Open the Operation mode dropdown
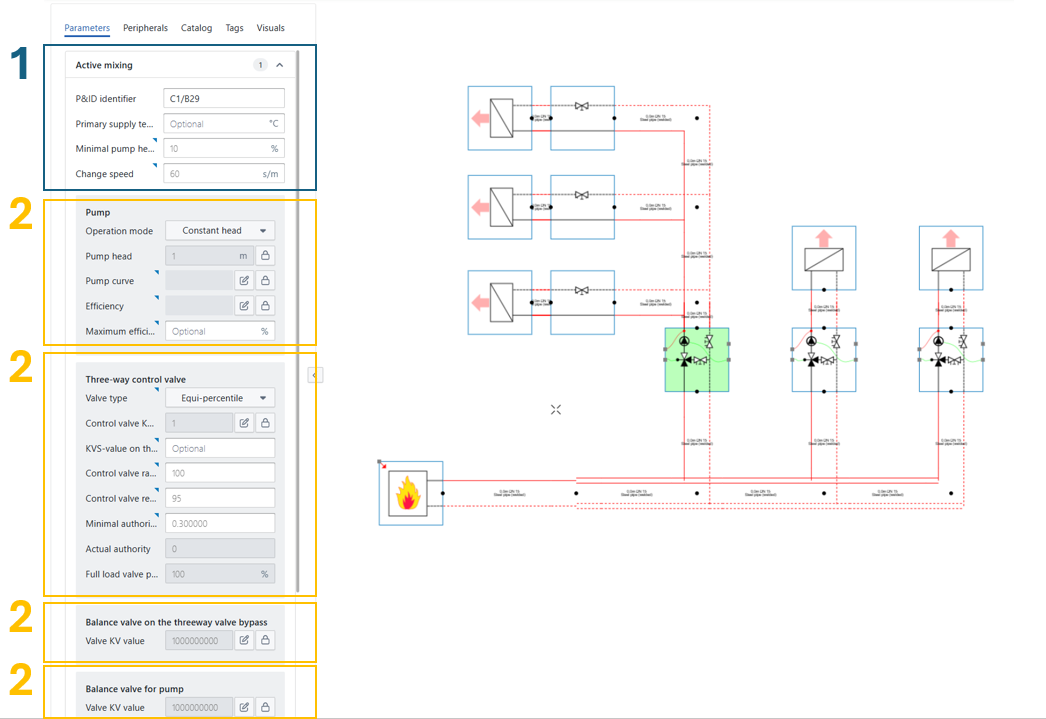The width and height of the screenshot is (1046, 719). click(220, 231)
